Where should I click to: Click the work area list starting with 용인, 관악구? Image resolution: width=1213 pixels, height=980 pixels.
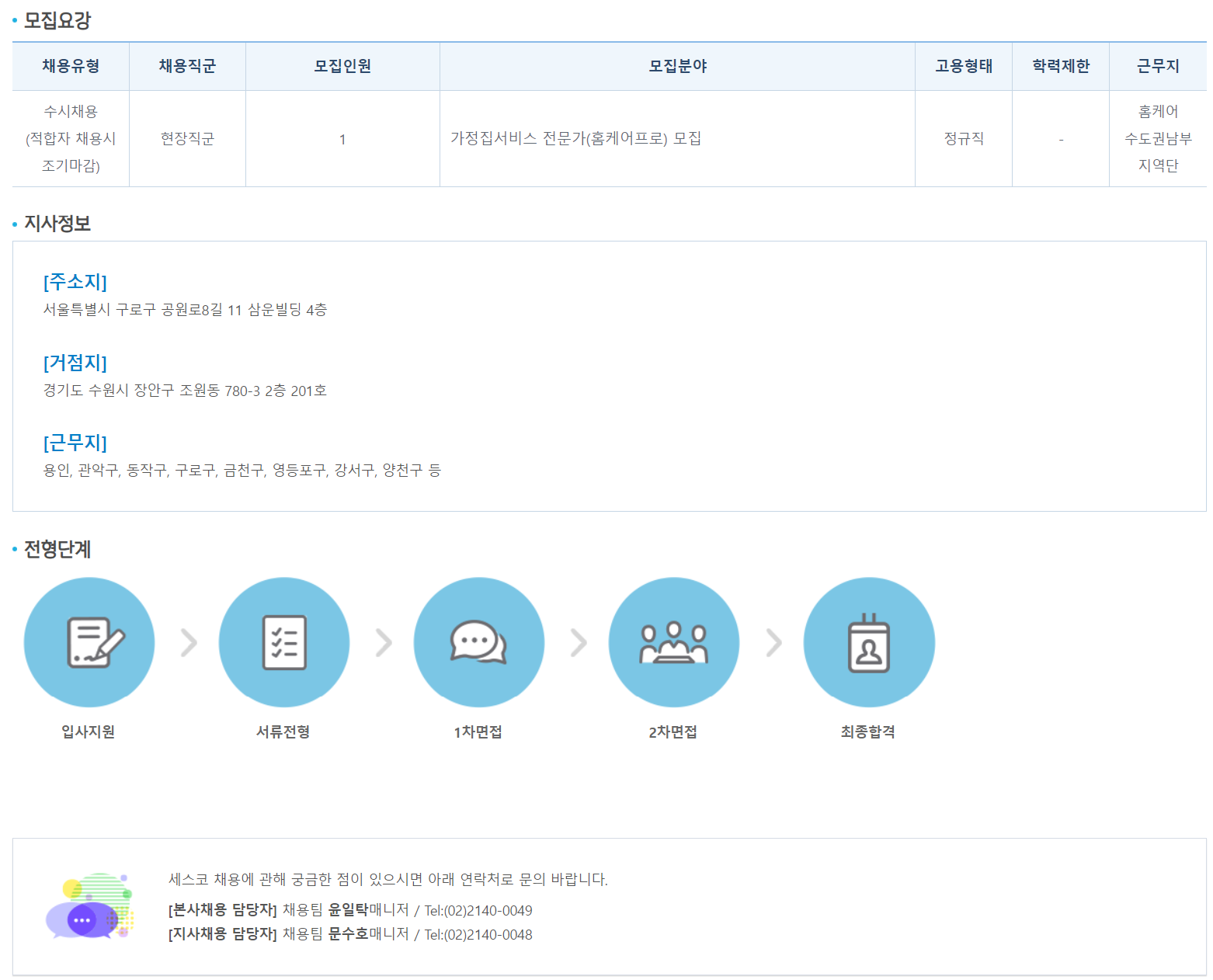click(242, 471)
